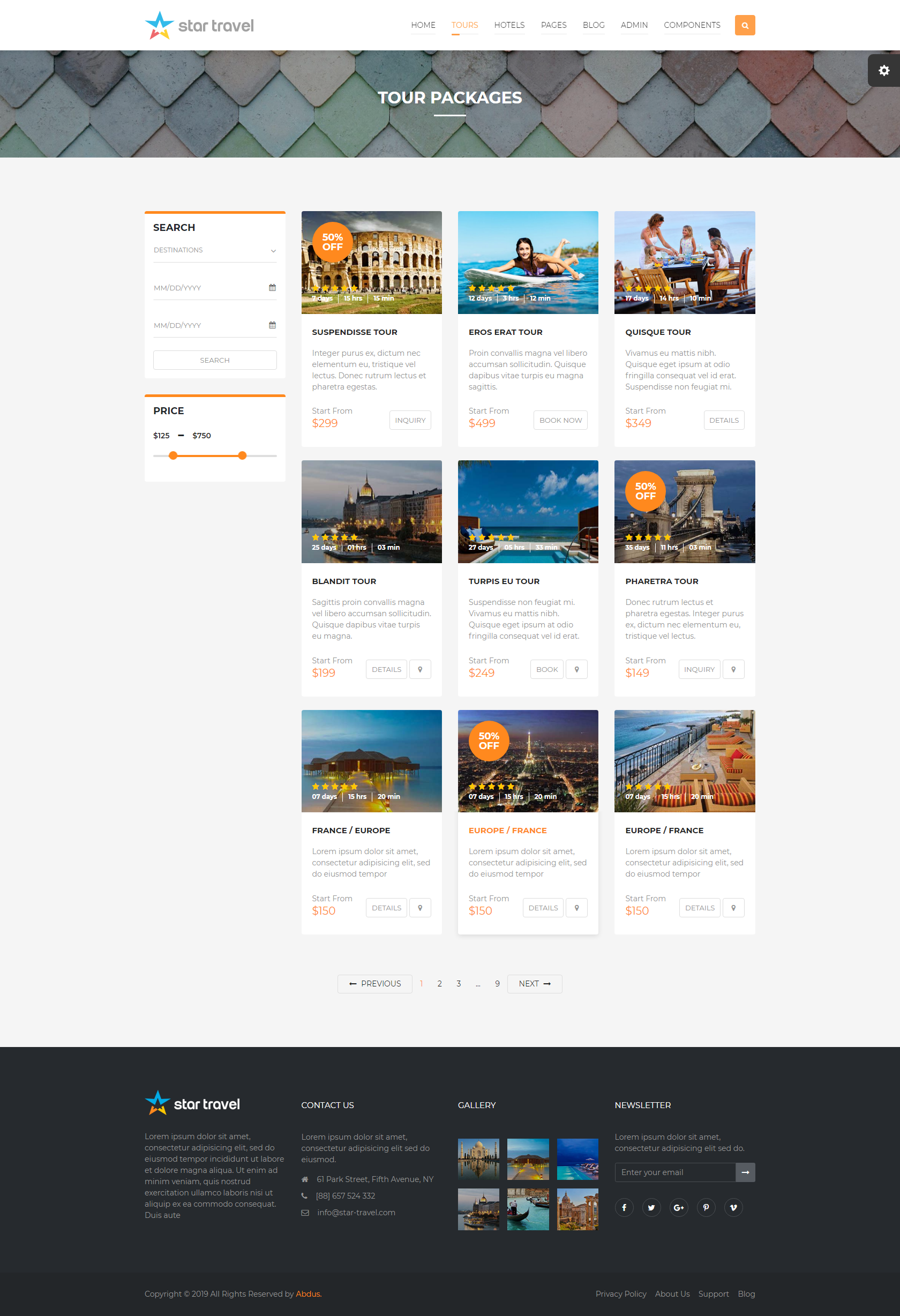Go to page 2 in pagination
Screen dimensions: 900x1316
[439, 984]
